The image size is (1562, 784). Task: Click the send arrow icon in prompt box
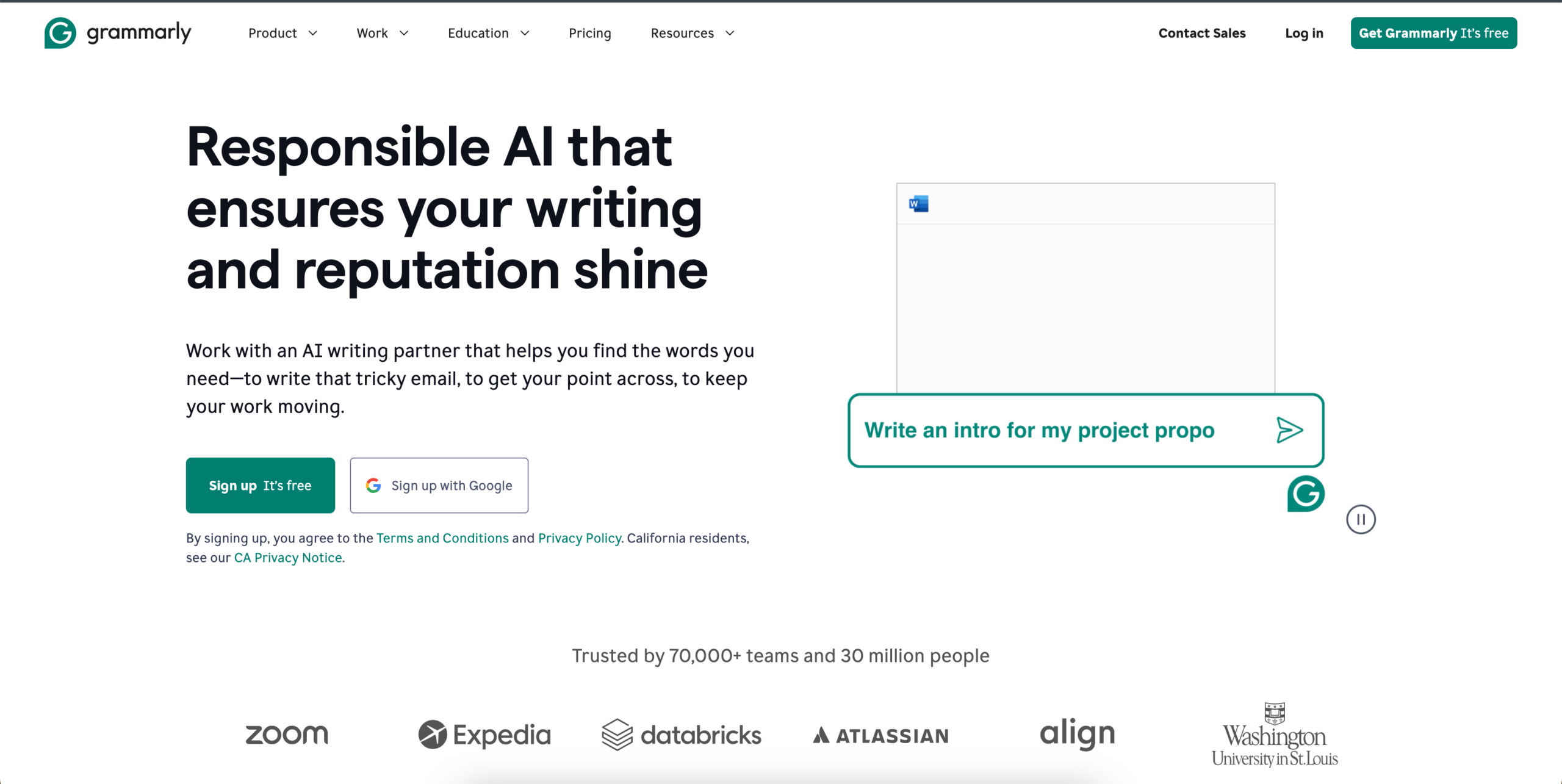click(x=1289, y=430)
